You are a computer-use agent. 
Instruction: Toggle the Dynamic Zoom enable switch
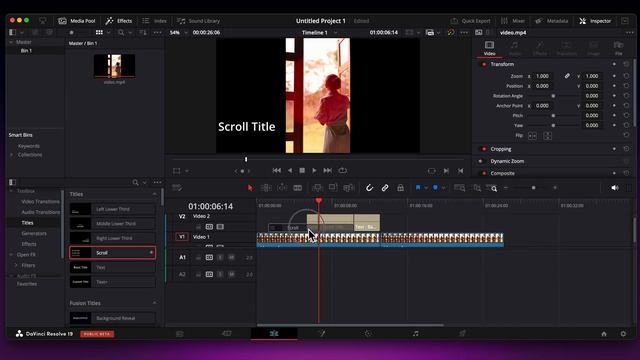(481, 161)
